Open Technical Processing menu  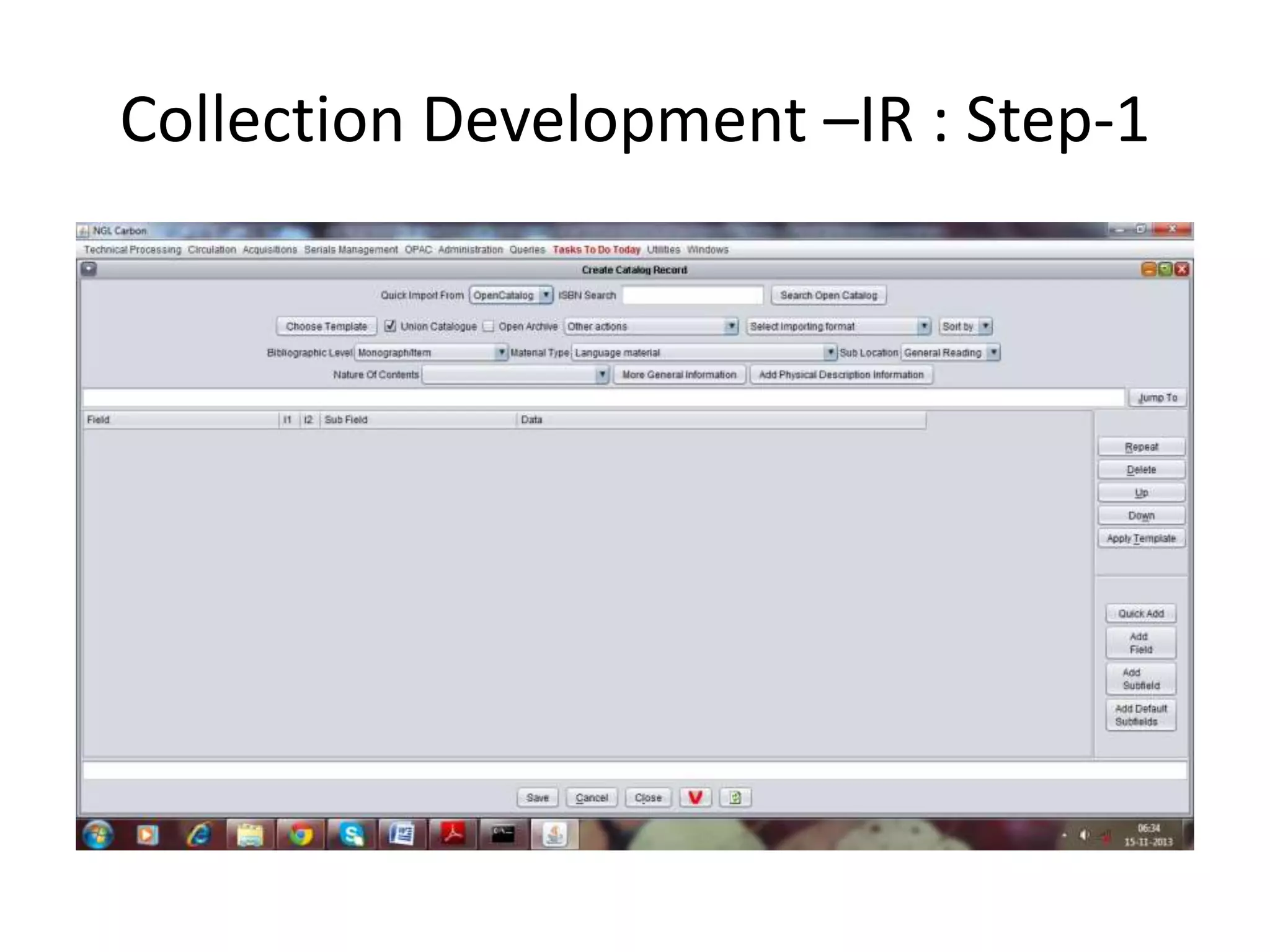(133, 249)
